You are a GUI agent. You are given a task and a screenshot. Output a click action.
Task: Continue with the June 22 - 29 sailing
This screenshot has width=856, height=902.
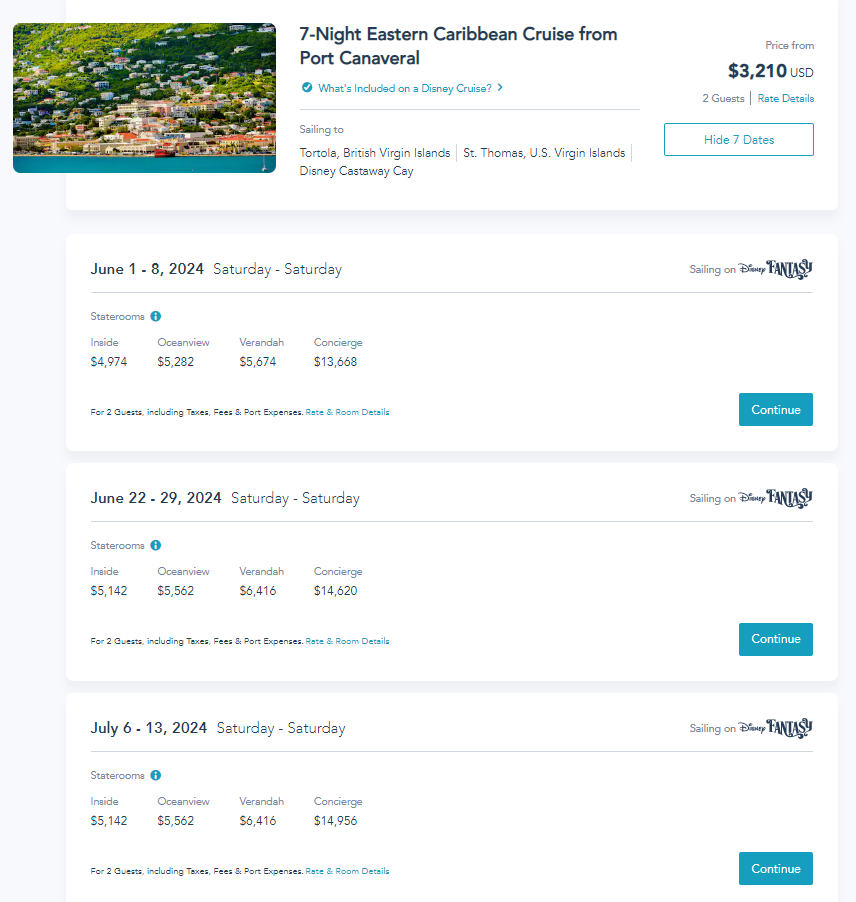coord(775,639)
